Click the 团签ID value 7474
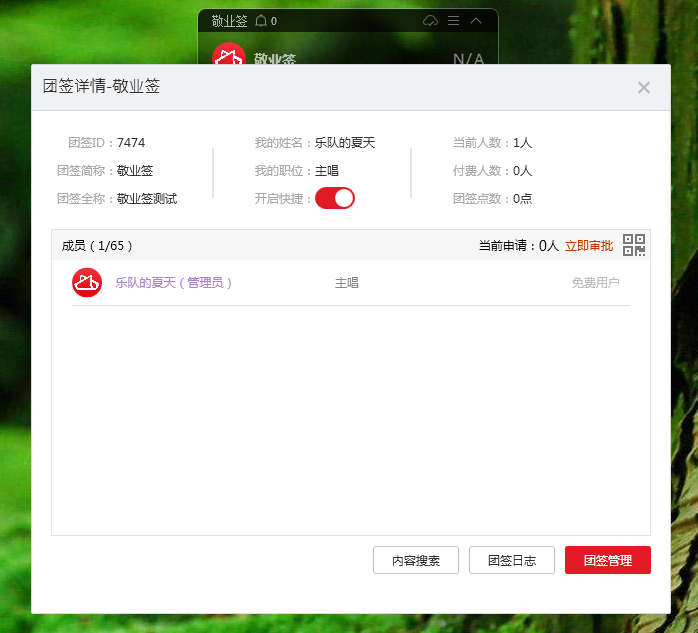 pos(131,143)
